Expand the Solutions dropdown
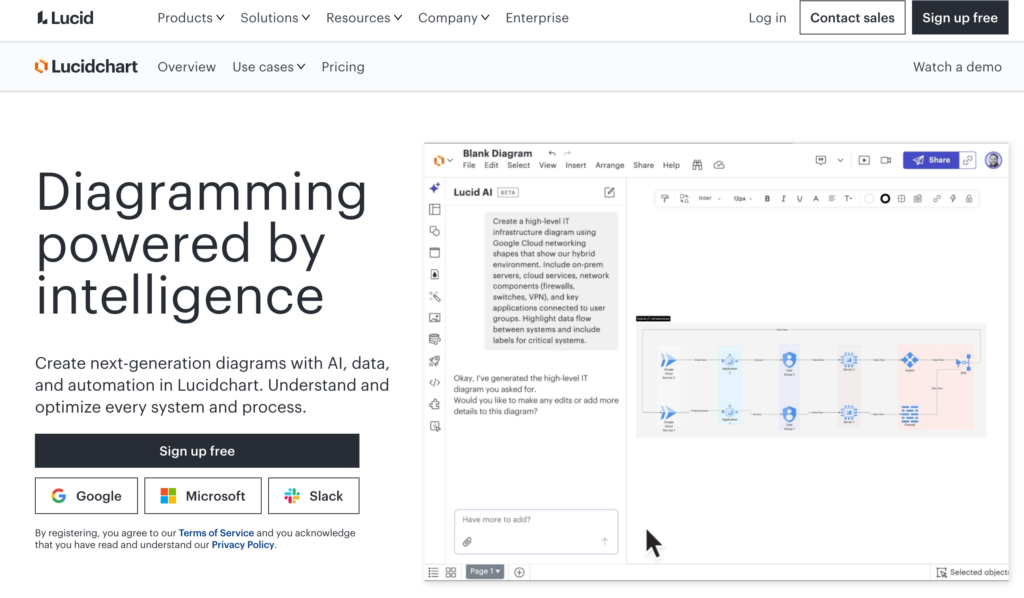The image size is (1024, 598). pos(275,18)
